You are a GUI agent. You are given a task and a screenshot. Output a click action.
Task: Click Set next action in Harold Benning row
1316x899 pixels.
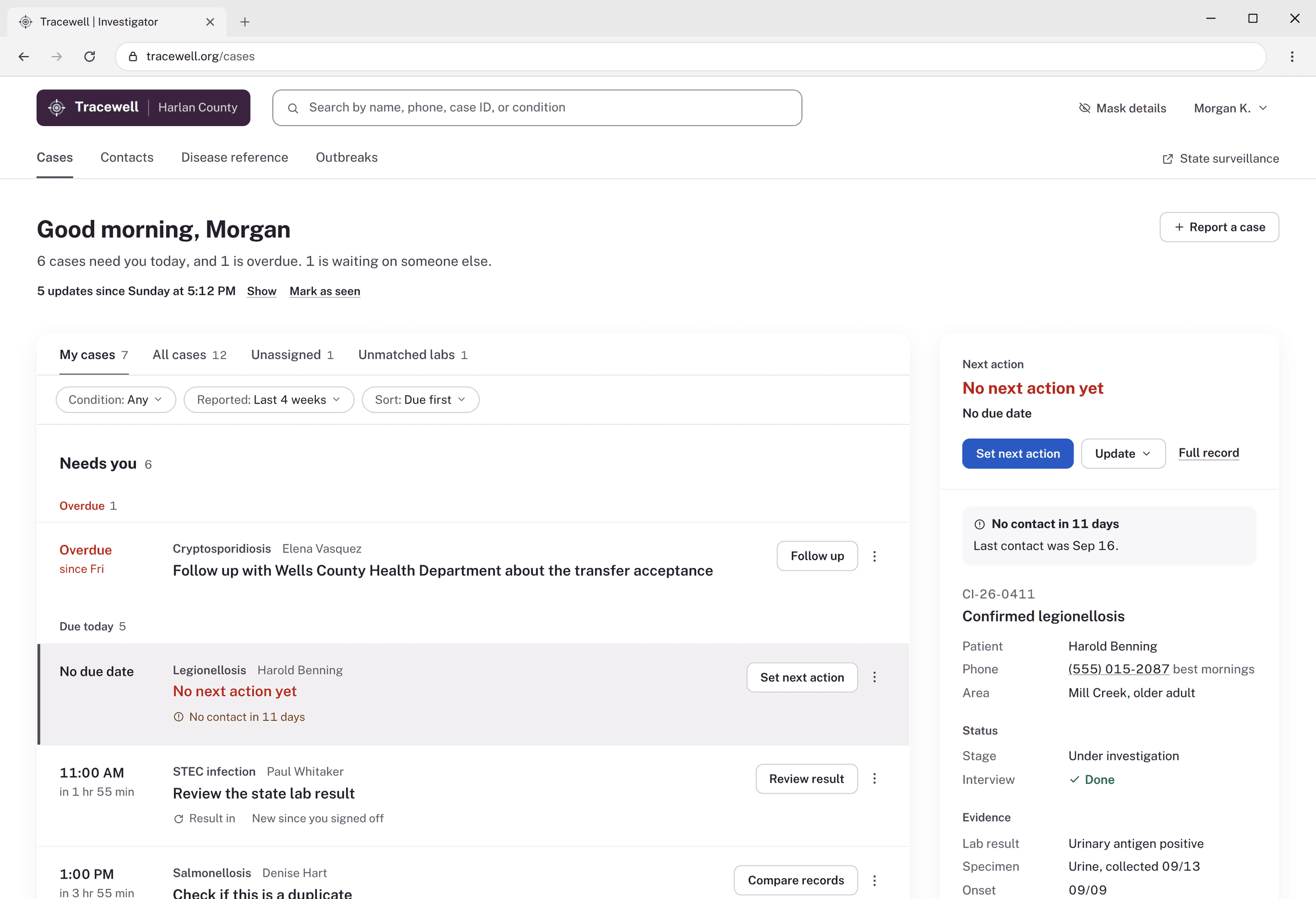coord(802,677)
